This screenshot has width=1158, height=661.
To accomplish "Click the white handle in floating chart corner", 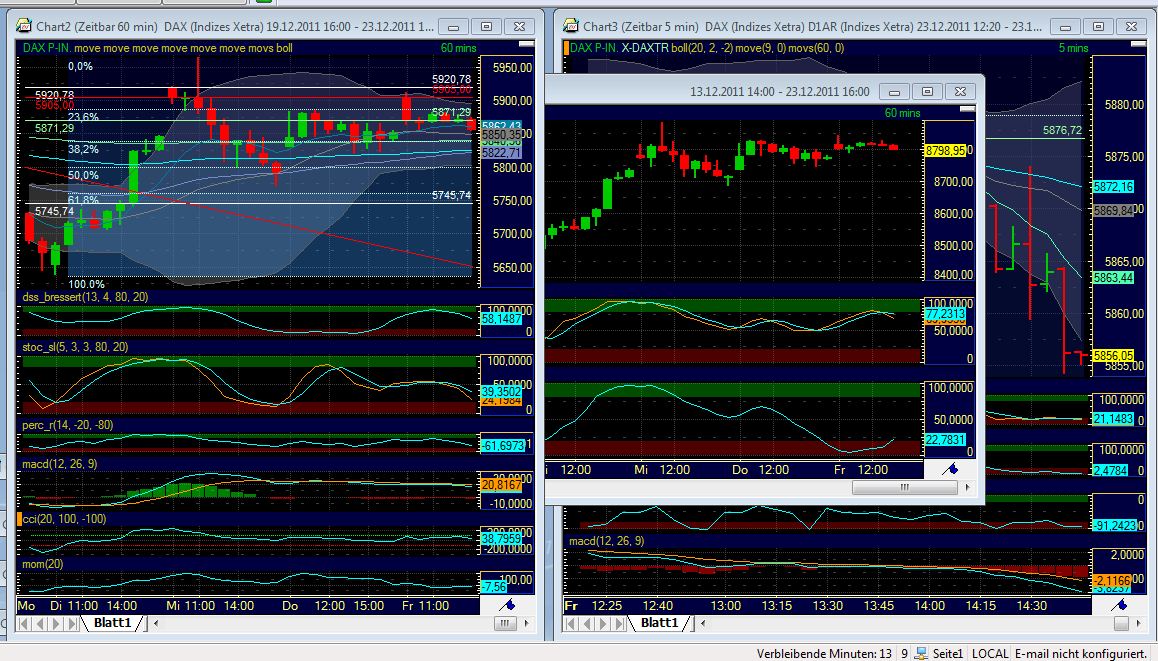I will 967,109.
